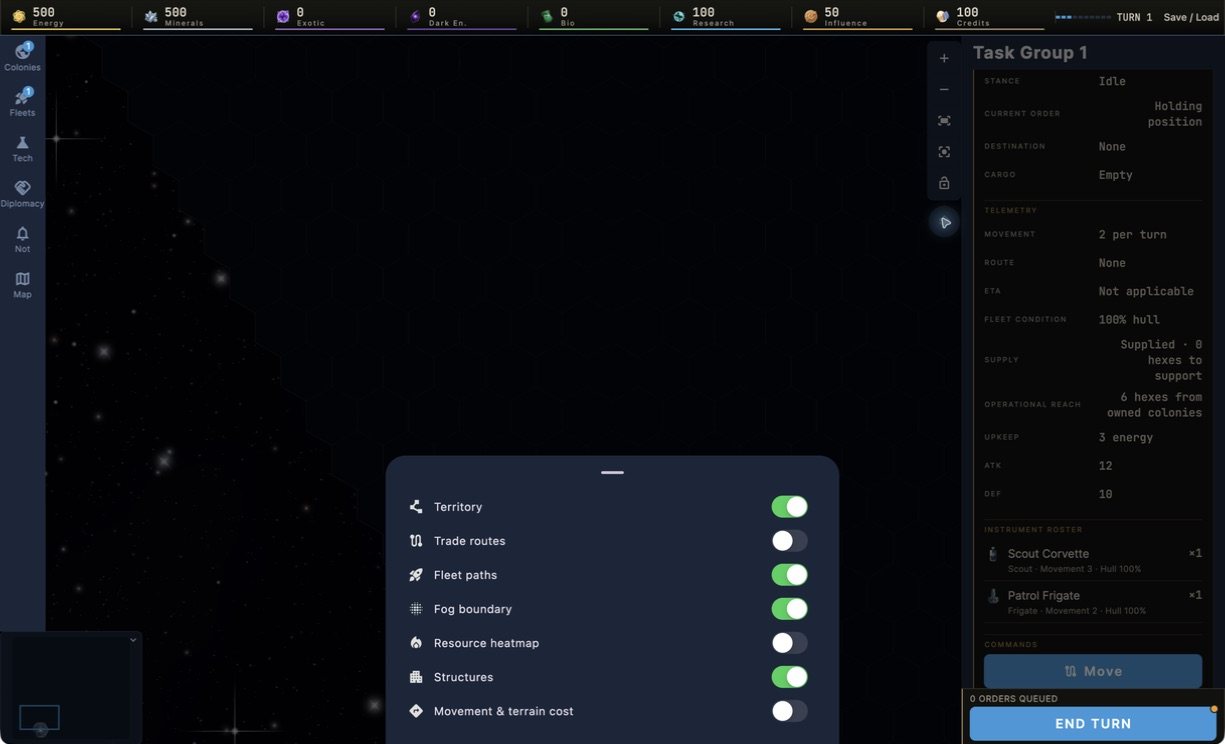This screenshot has width=1225, height=744.
Task: Click the Energy resource icon in top bar
Action: tap(18, 16)
